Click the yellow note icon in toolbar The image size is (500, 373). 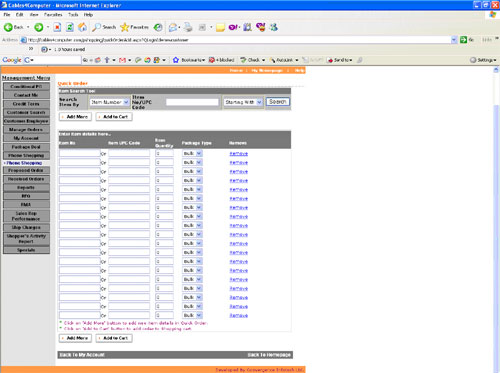coord(220,27)
